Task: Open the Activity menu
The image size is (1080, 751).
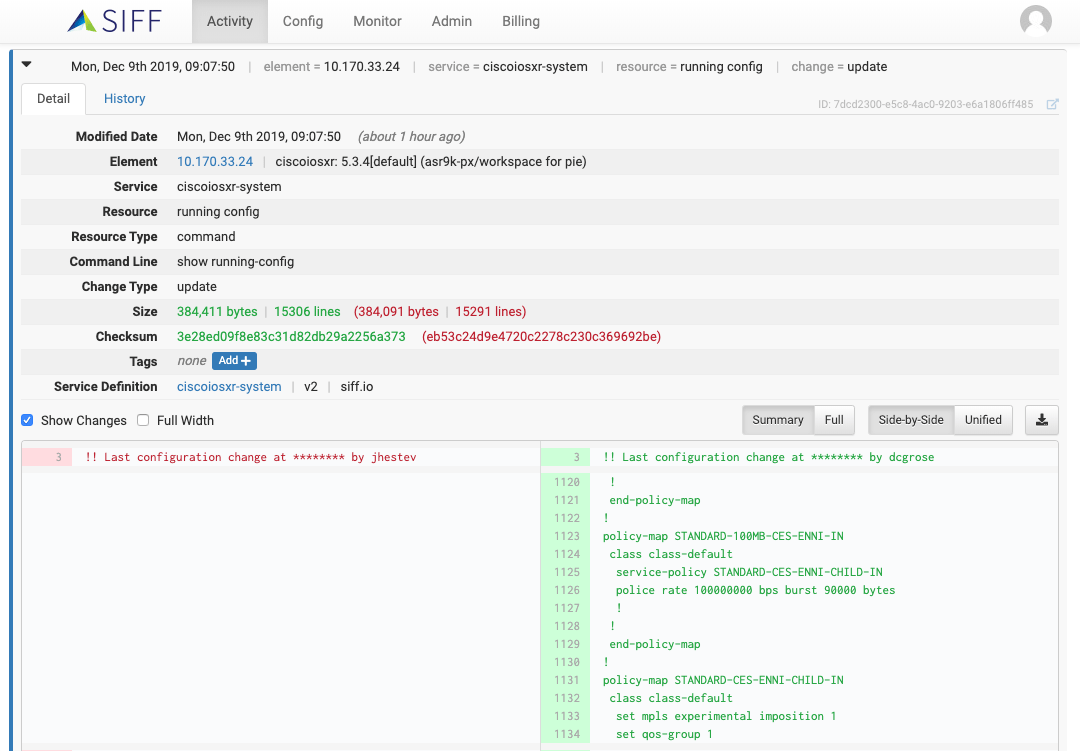Action: (x=229, y=21)
